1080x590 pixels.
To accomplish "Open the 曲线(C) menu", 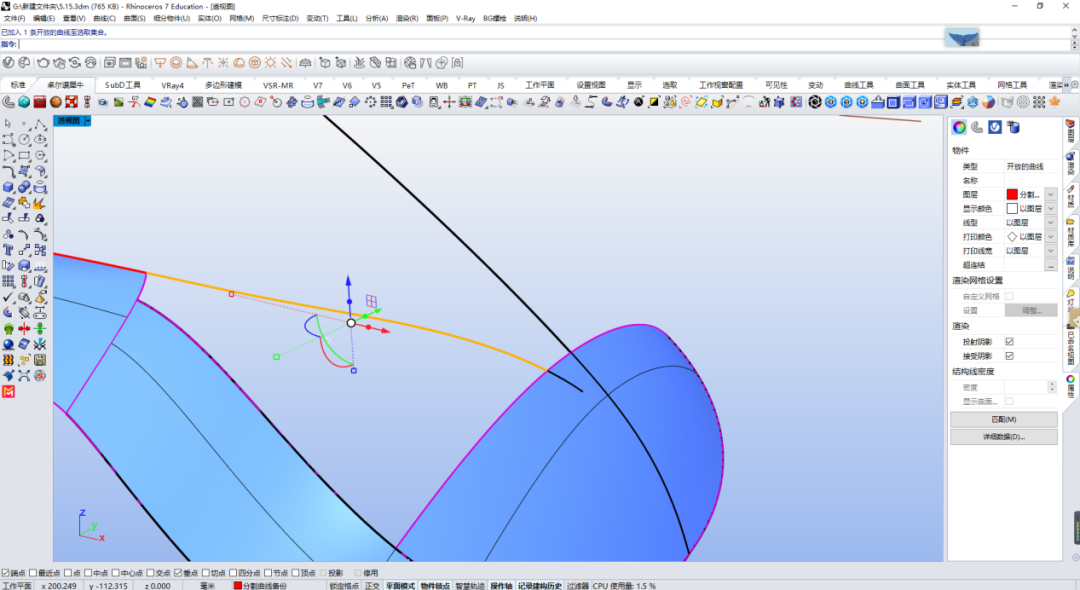I will pyautogui.click(x=105, y=19).
